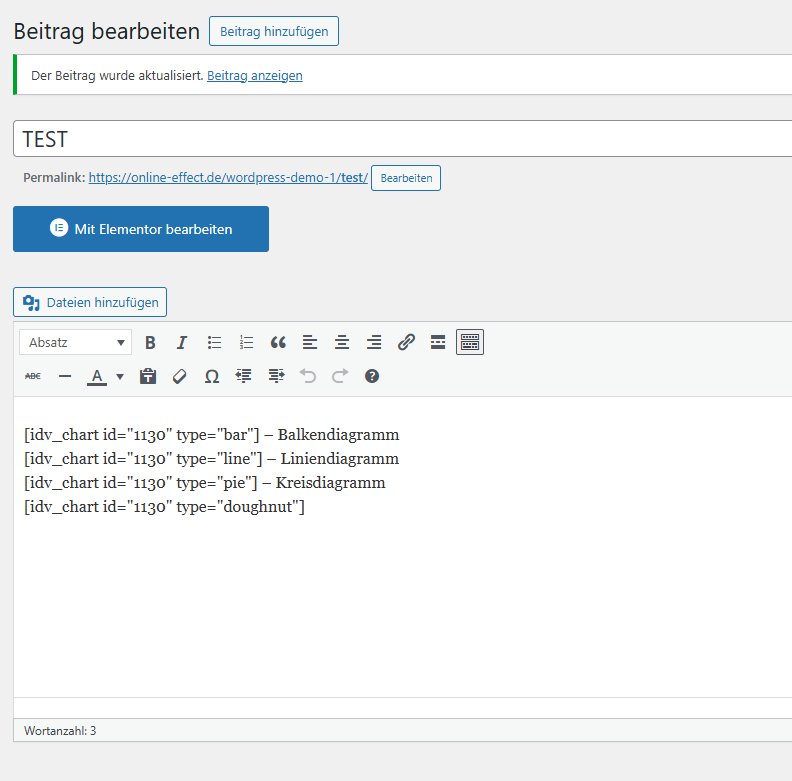The width and height of the screenshot is (792, 781).
Task: Center align the text
Action: (x=342, y=343)
